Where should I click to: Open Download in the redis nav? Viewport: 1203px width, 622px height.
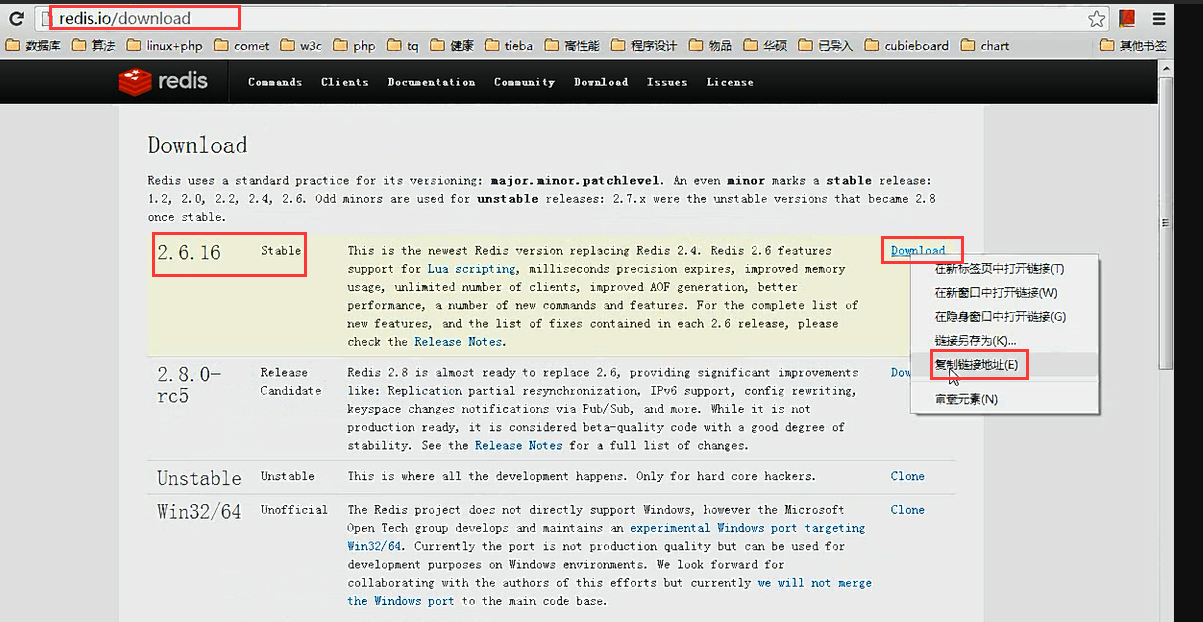601,82
